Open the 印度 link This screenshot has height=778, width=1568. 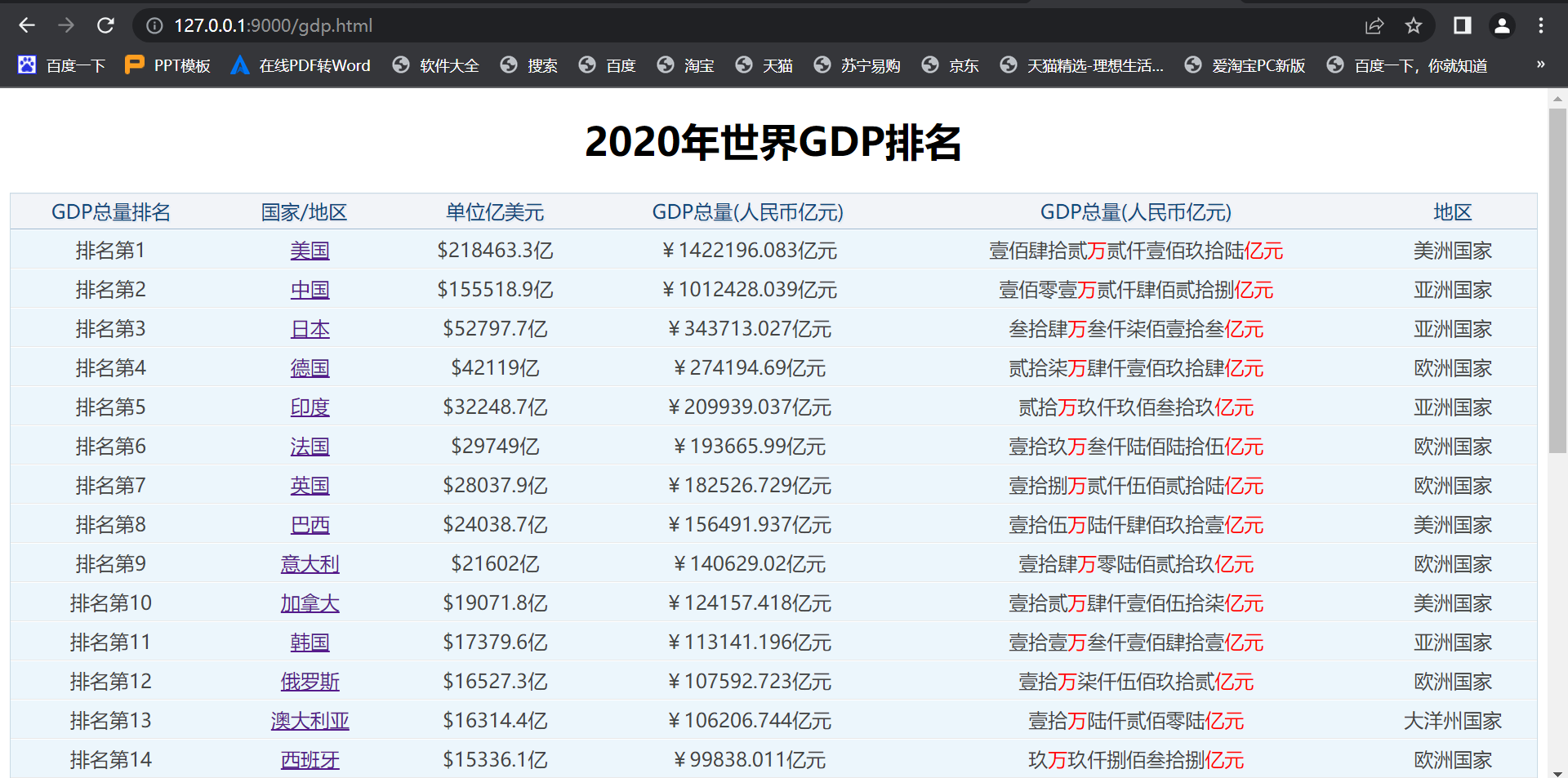tap(310, 407)
